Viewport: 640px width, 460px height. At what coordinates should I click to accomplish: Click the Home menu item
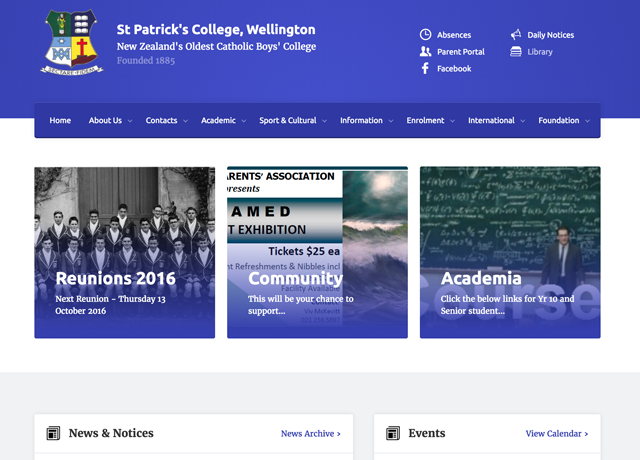pos(60,120)
